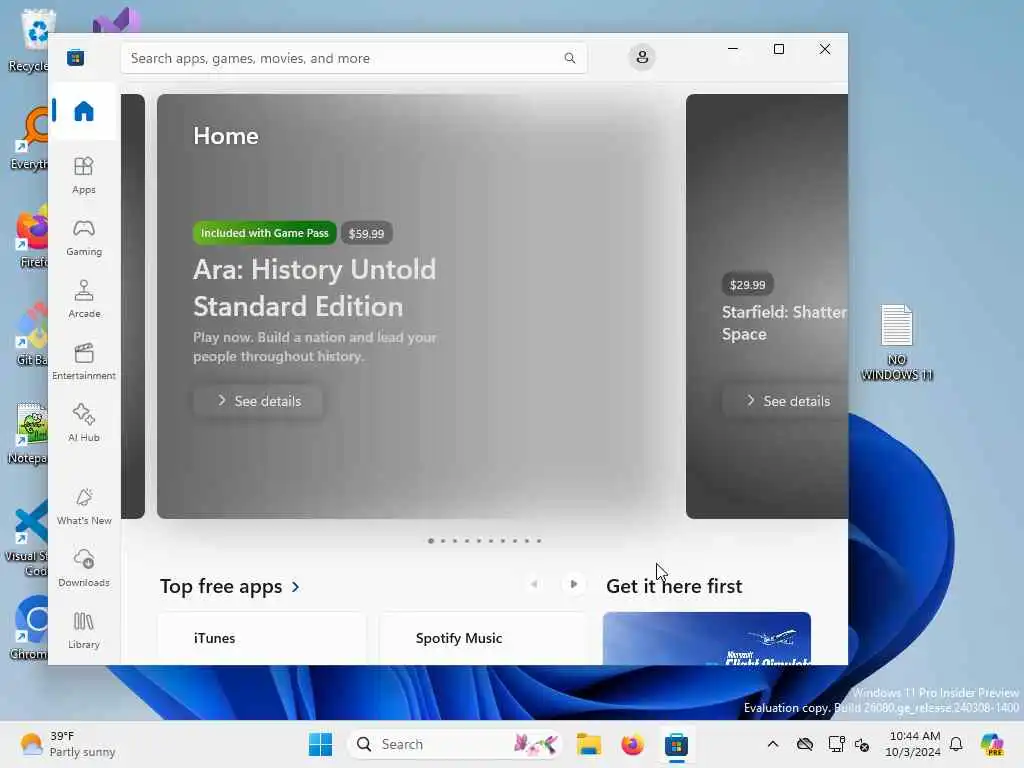The width and height of the screenshot is (1024, 768).
Task: Select the Chrome desktop shortcut
Action: click(x=29, y=627)
